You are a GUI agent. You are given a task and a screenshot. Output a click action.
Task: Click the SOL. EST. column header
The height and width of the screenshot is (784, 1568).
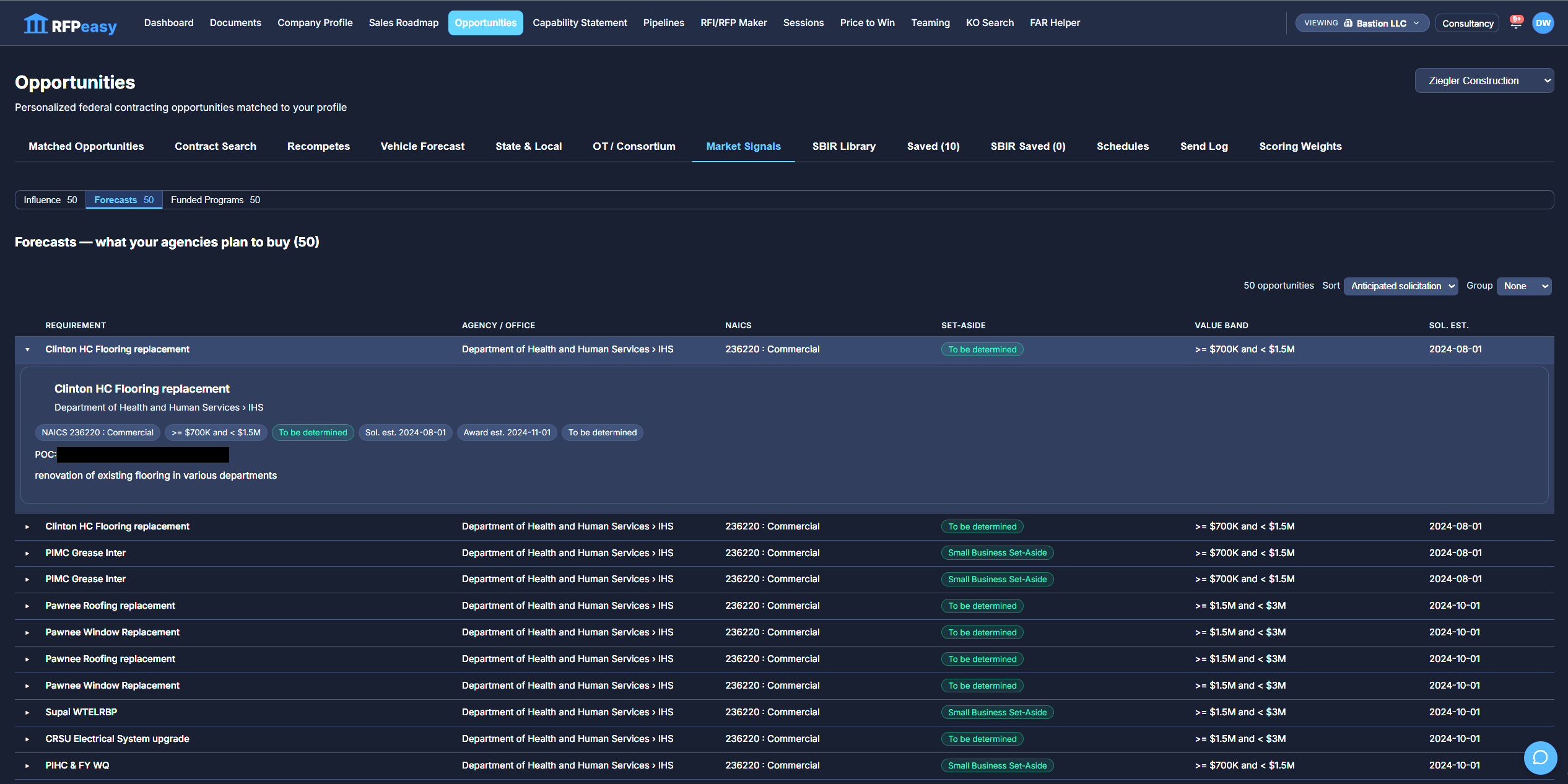point(1448,325)
